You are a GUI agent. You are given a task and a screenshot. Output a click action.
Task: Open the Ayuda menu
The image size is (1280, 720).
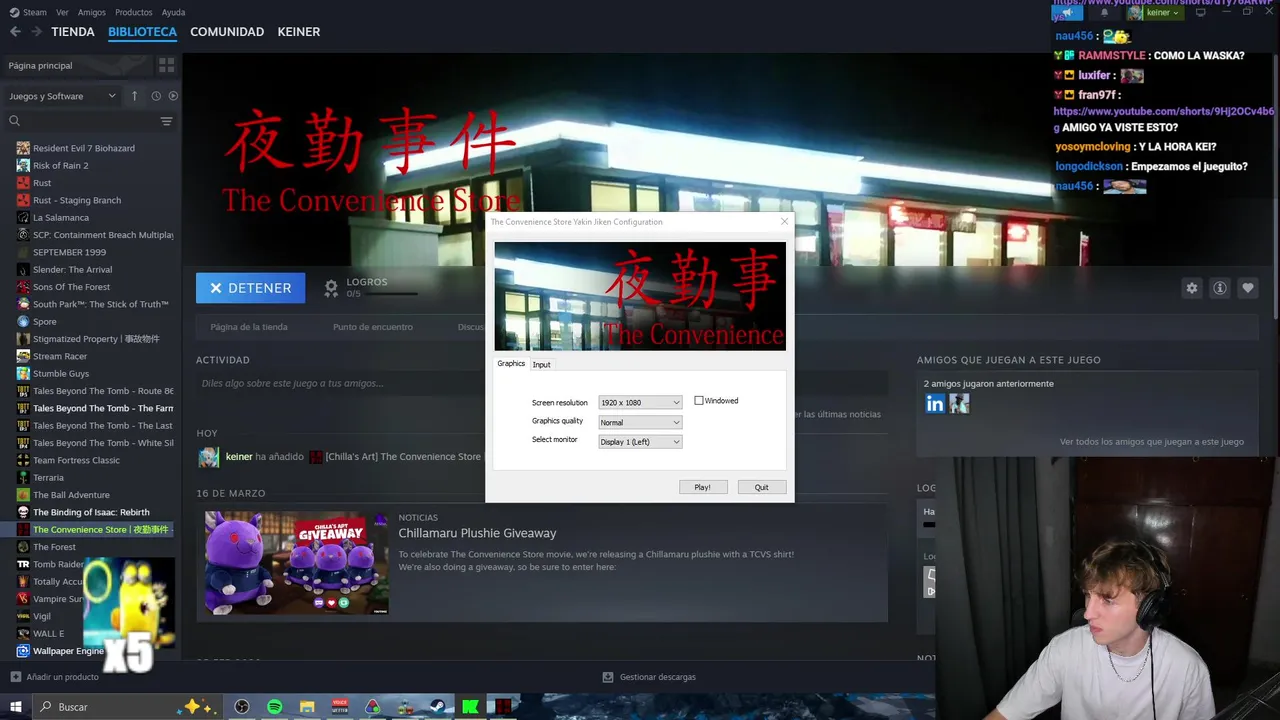tap(174, 13)
